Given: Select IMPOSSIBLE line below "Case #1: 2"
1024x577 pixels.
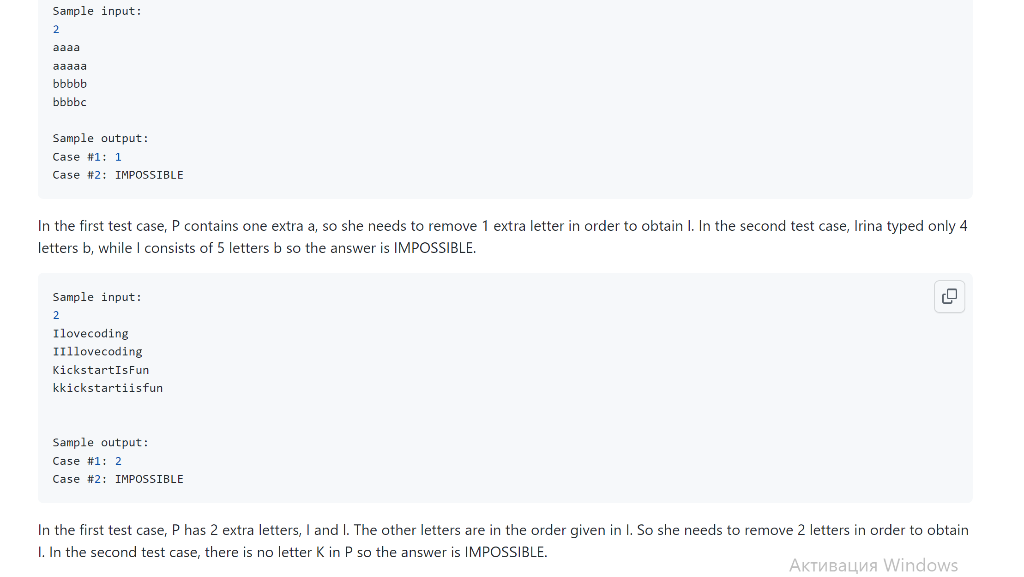Looking at the screenshot, I should click(118, 479).
